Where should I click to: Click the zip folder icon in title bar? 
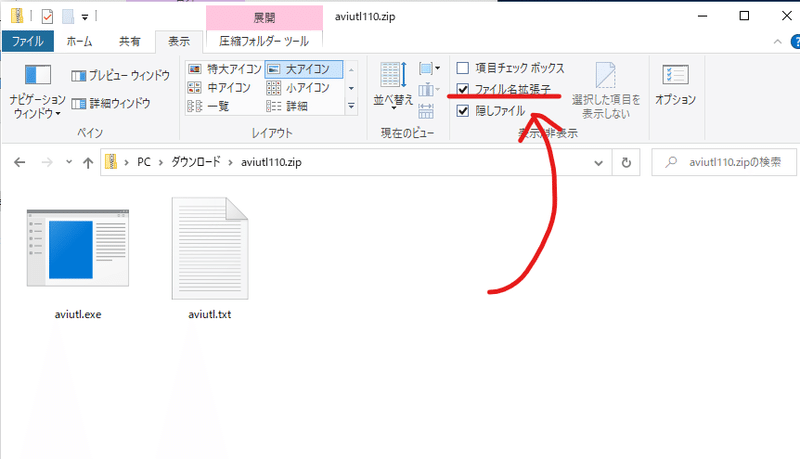tap(17, 16)
